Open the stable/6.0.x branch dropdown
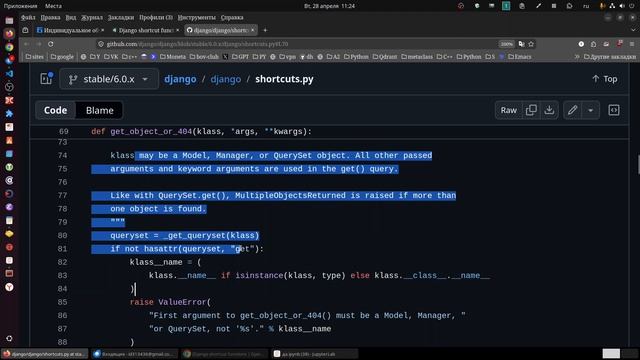The width and height of the screenshot is (640, 360). (109, 79)
